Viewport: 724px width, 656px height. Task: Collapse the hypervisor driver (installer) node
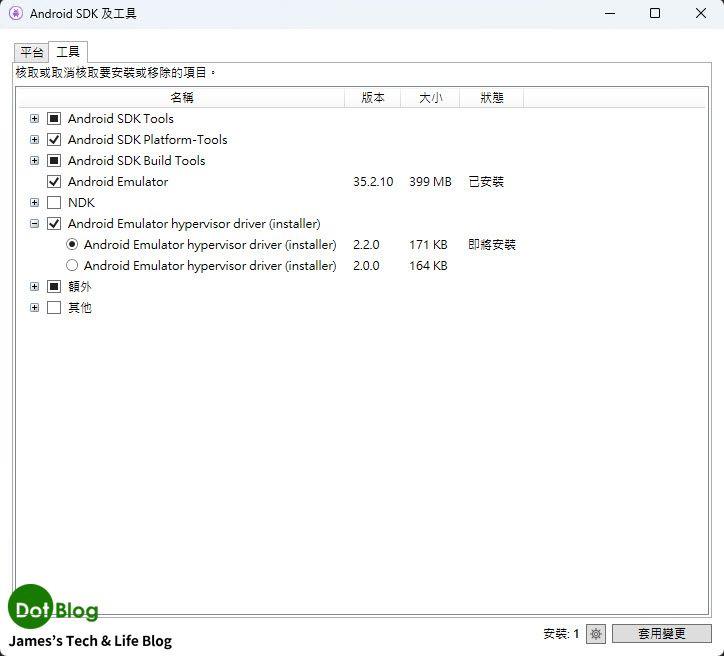coord(34,223)
